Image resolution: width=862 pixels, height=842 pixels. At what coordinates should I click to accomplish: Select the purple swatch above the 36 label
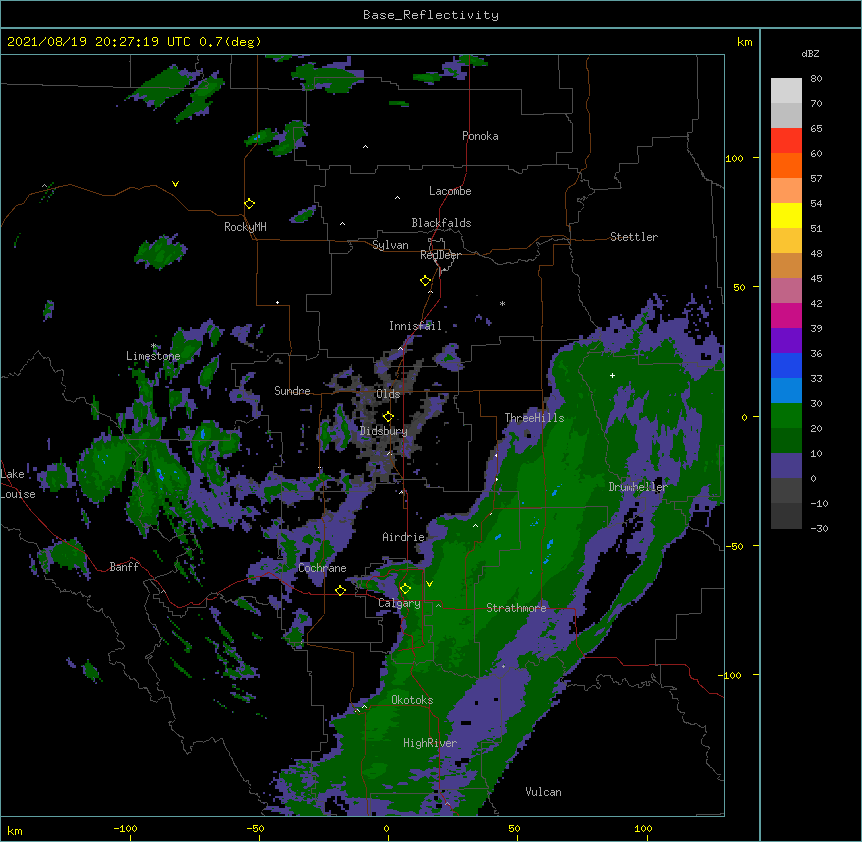(786, 341)
